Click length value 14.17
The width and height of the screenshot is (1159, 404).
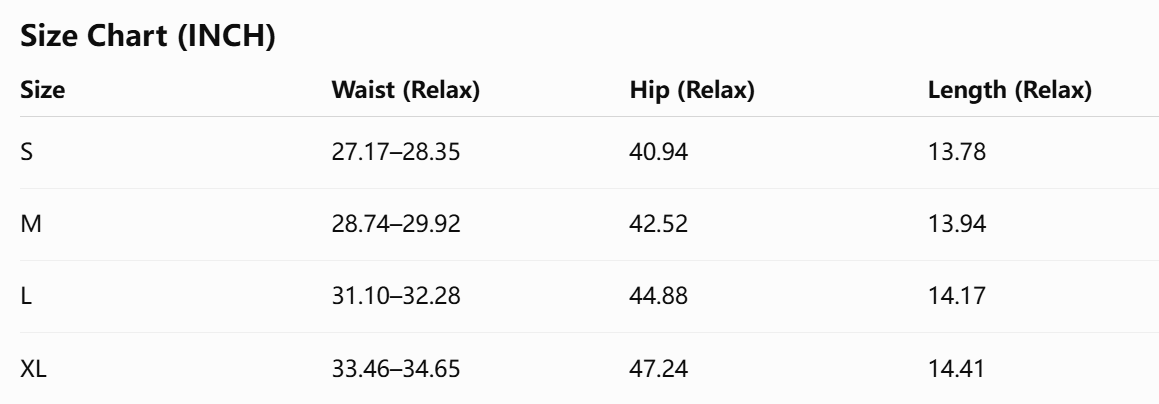pyautogui.click(x=956, y=296)
